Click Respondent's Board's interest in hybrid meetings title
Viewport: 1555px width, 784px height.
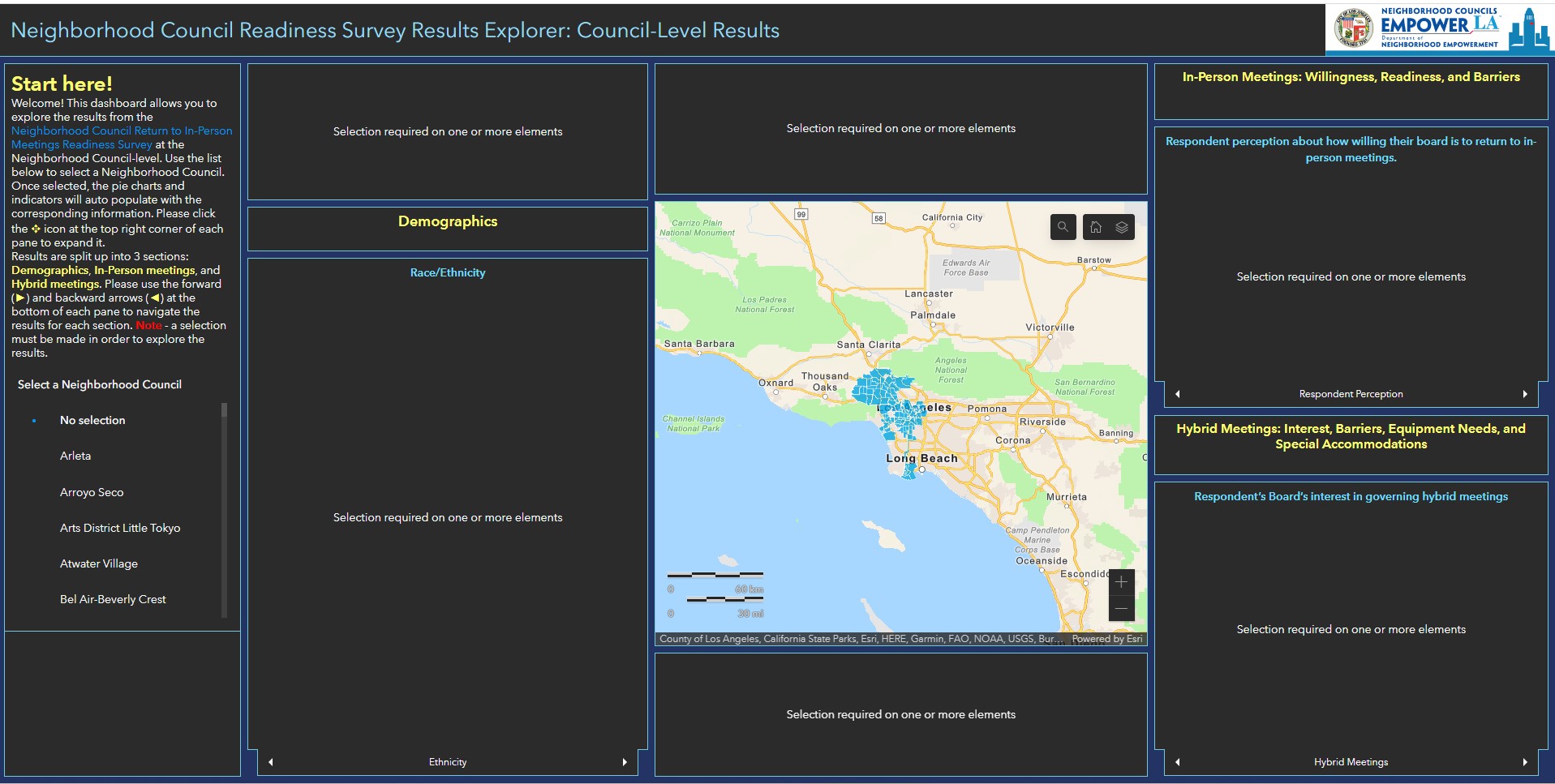pyautogui.click(x=1351, y=496)
